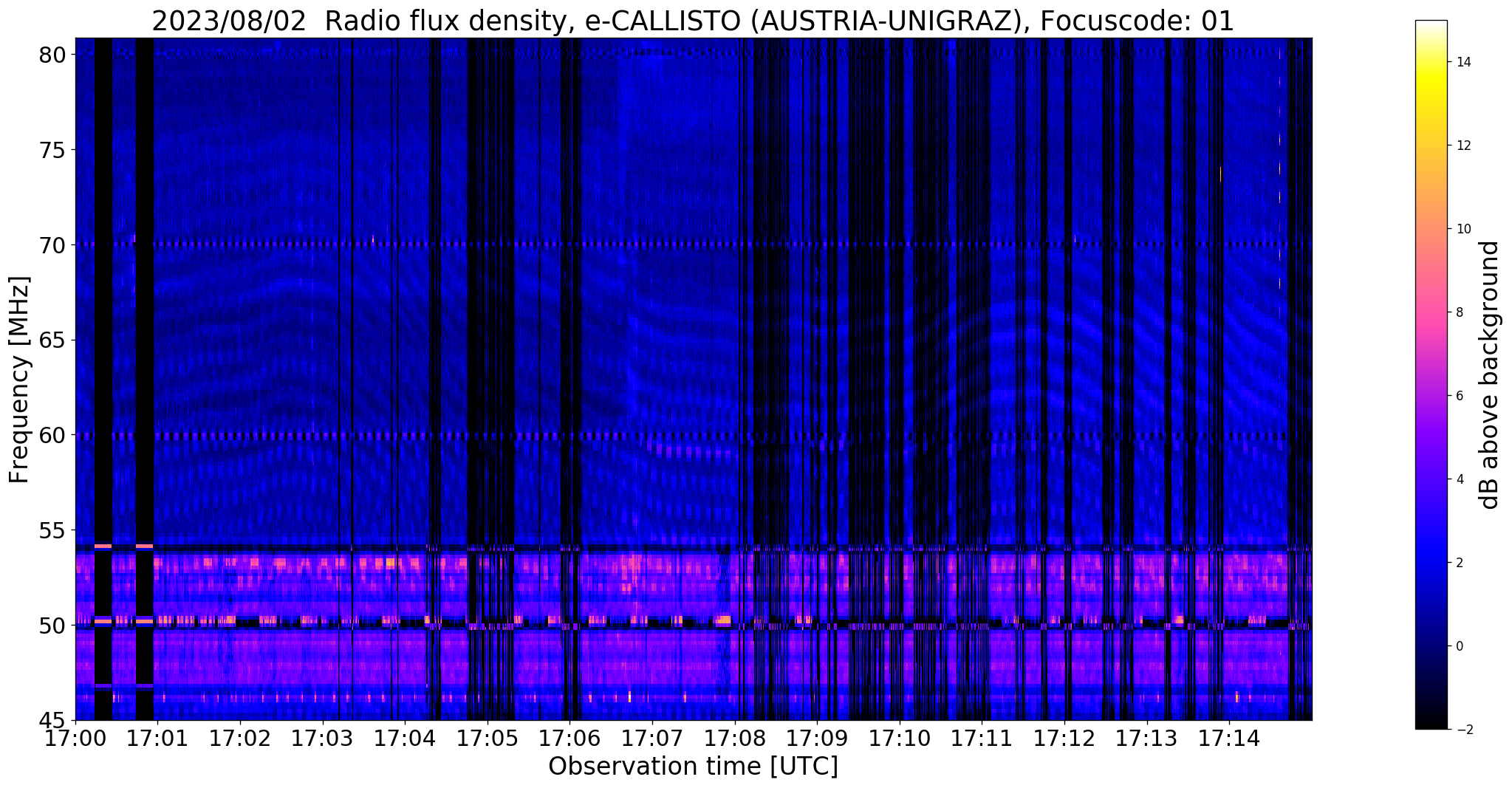Viewport: 1512px width, 788px height.
Task: Click the 17:09 time tick label
Action: coord(817,738)
